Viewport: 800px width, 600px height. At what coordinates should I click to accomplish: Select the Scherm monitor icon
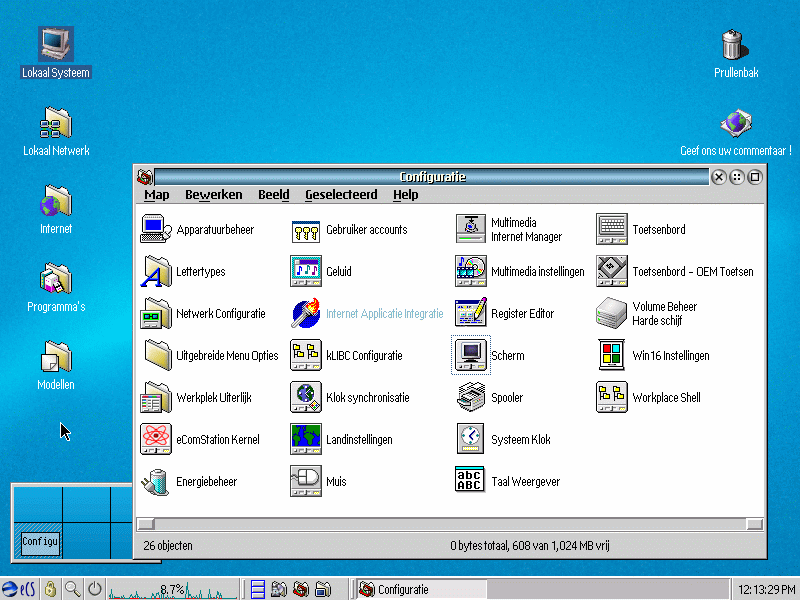click(x=470, y=355)
